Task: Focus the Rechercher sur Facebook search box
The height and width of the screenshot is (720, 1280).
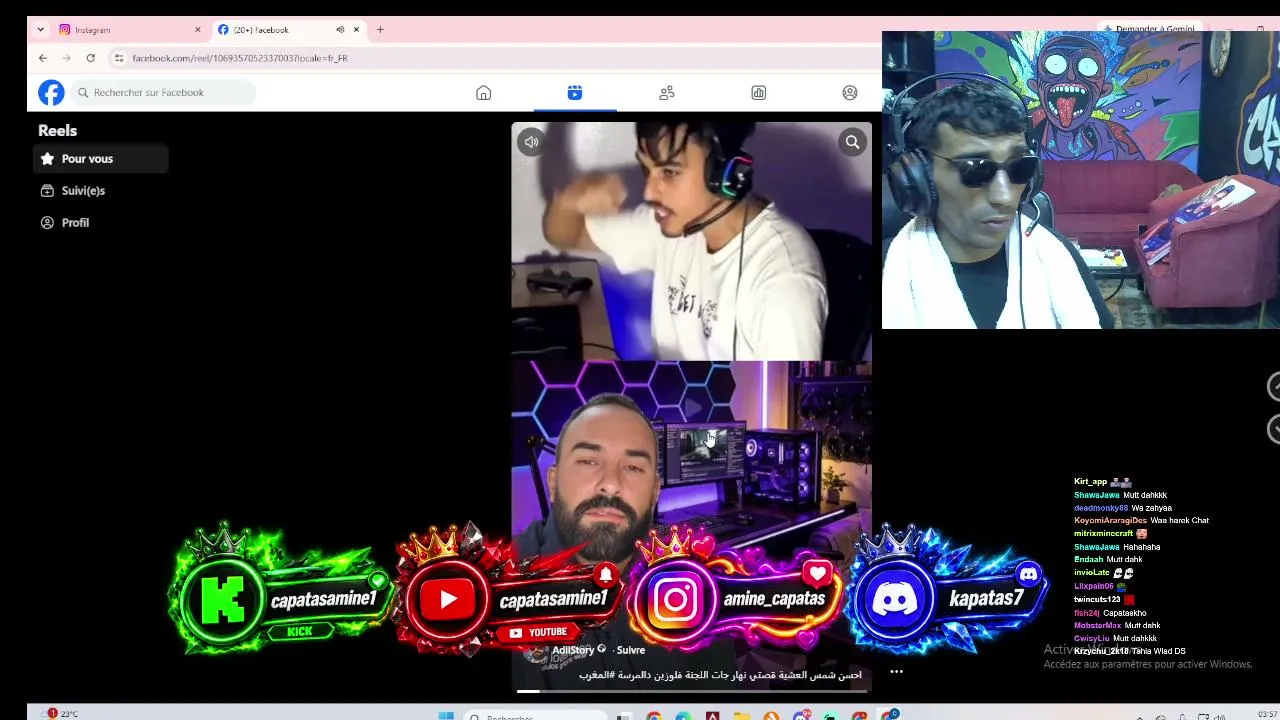Action: coord(163,93)
